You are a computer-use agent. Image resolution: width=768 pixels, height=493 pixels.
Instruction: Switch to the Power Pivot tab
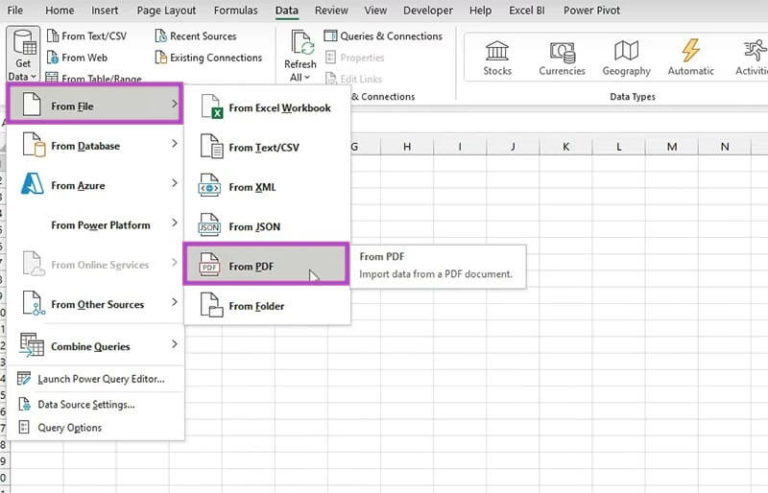coord(591,10)
